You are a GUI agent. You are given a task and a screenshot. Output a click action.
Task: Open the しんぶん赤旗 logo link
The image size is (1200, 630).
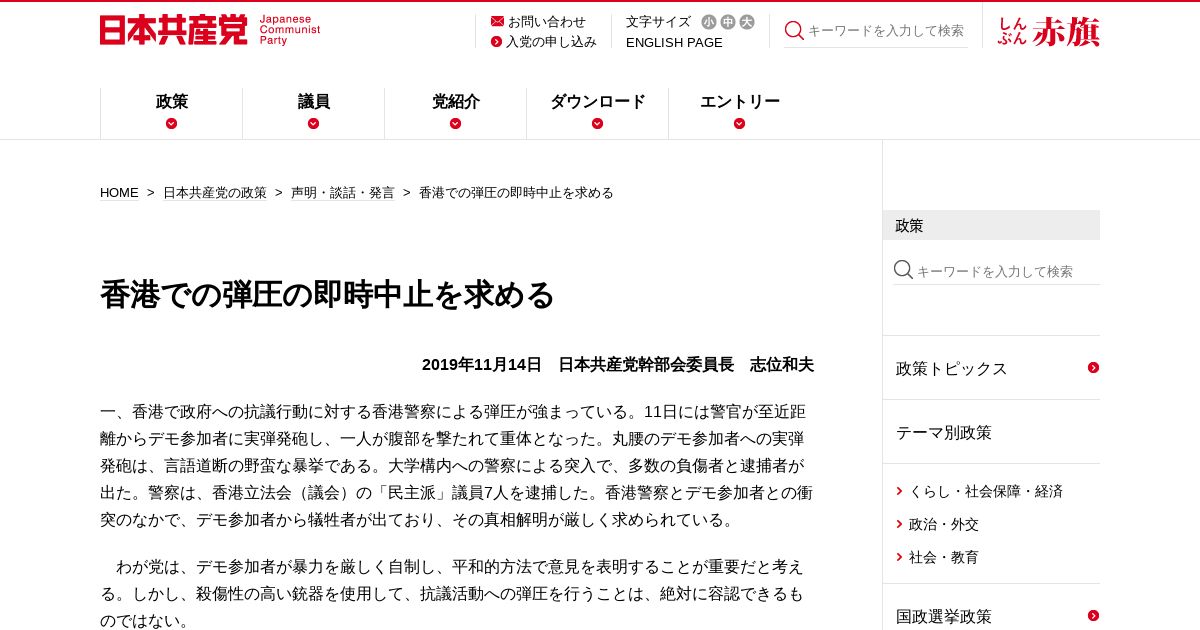1049,31
